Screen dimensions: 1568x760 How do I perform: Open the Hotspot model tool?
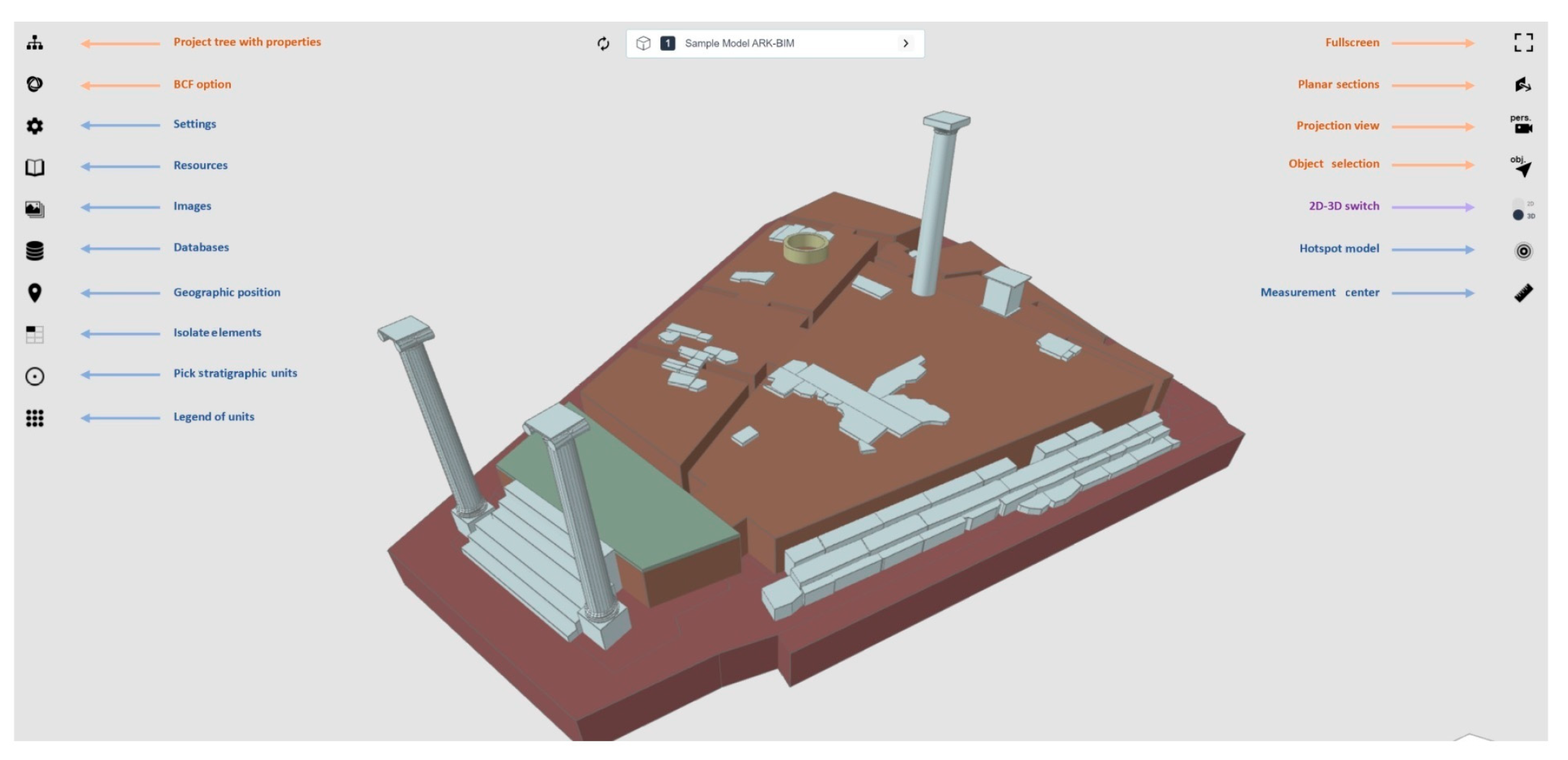click(x=1523, y=251)
